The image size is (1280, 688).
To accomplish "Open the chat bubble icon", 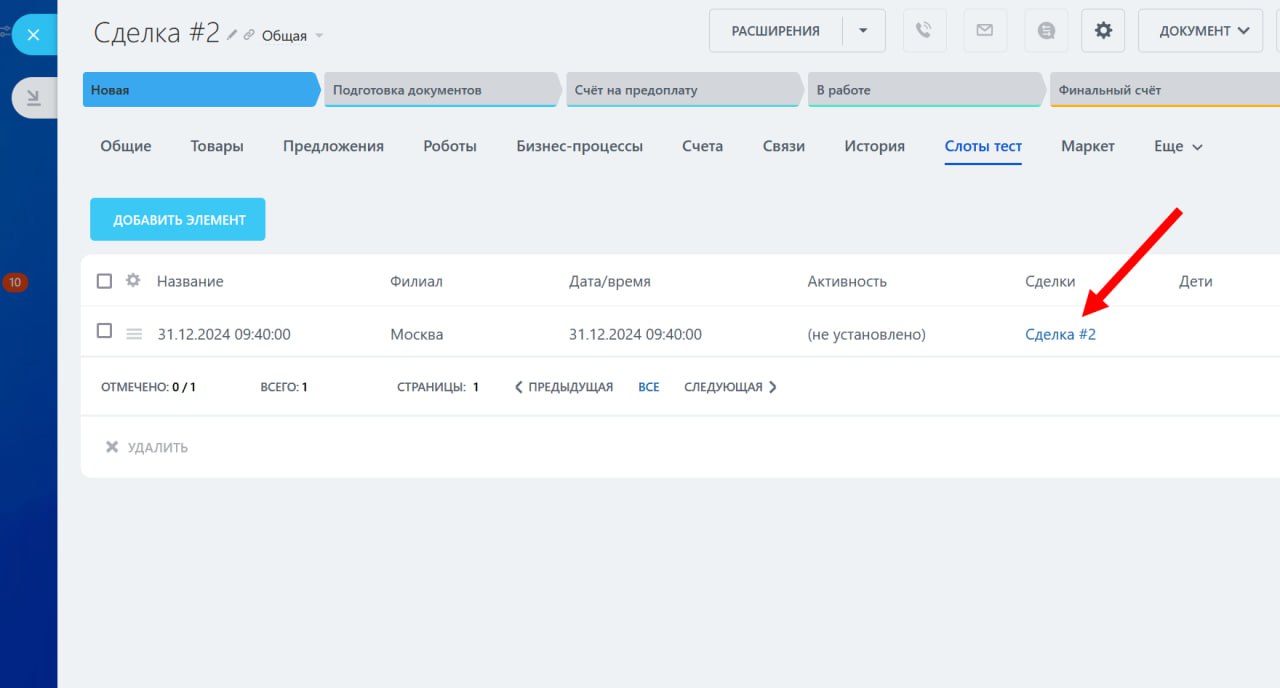I will [1046, 31].
